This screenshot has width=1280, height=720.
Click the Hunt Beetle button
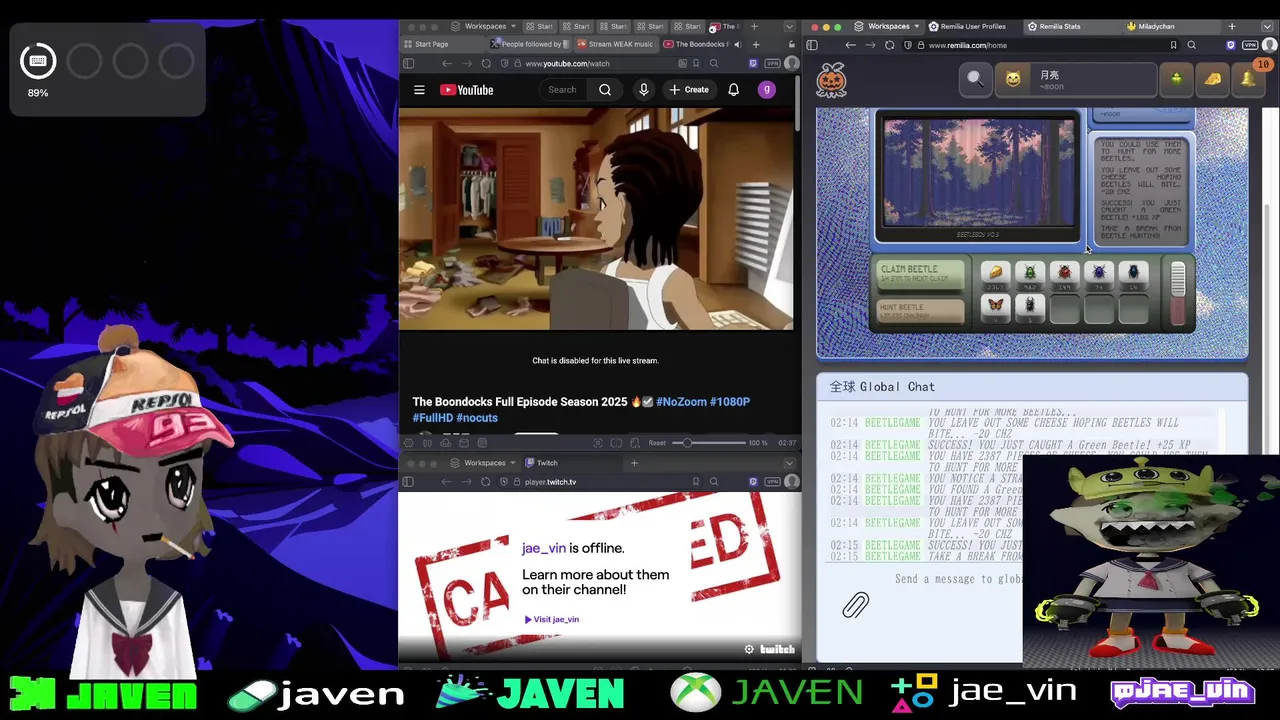[x=921, y=311]
